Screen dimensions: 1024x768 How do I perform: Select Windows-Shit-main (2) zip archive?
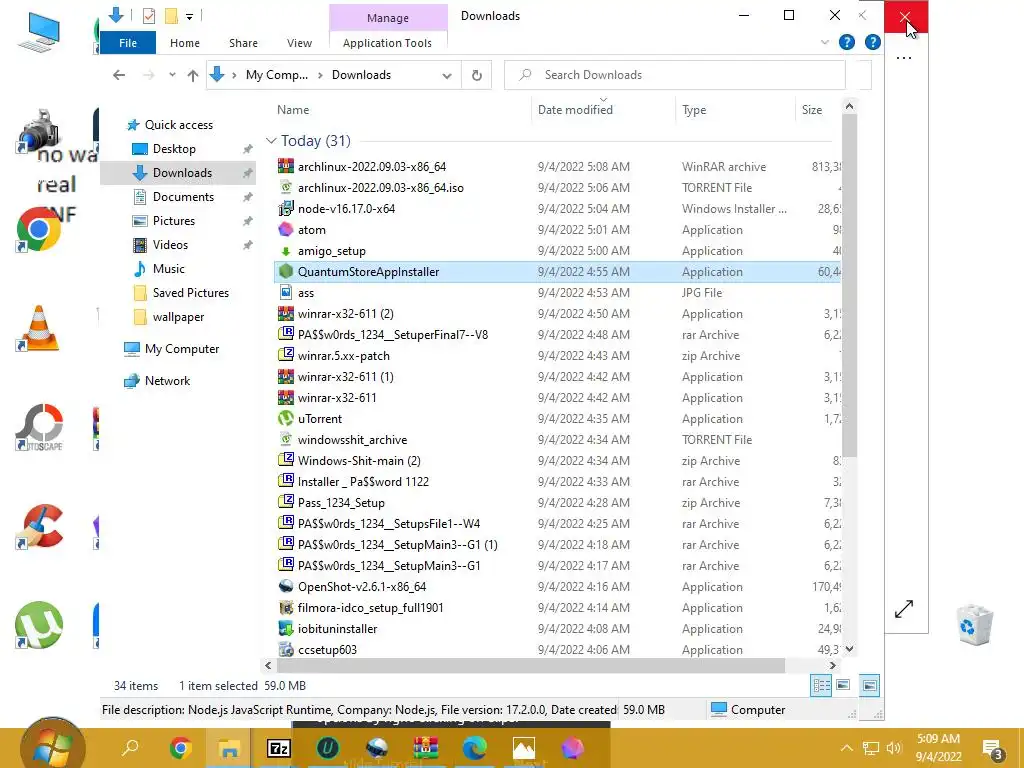pos(359,461)
